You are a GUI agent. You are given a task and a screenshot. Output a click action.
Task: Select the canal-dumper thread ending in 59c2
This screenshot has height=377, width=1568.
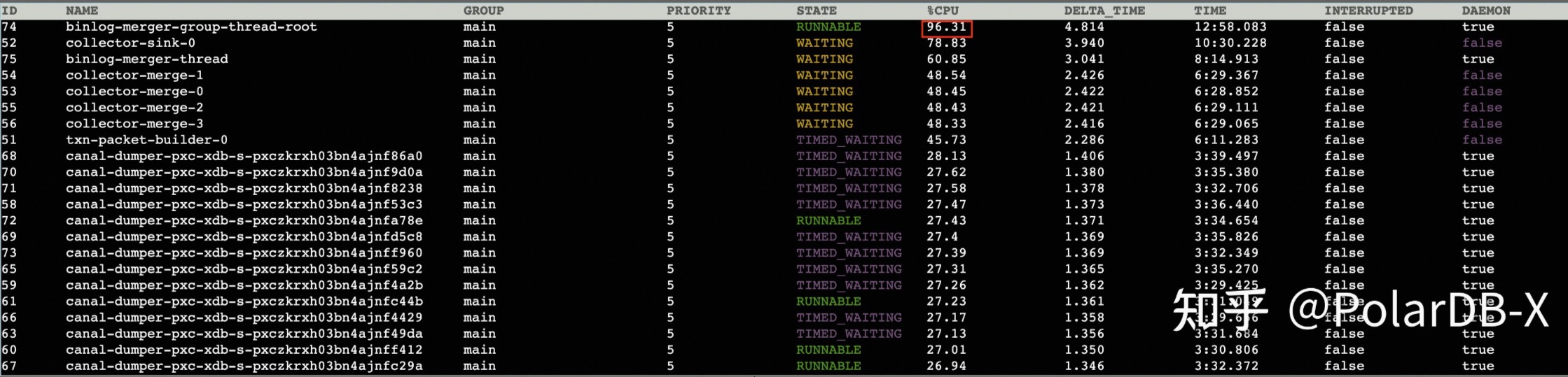coord(244,269)
